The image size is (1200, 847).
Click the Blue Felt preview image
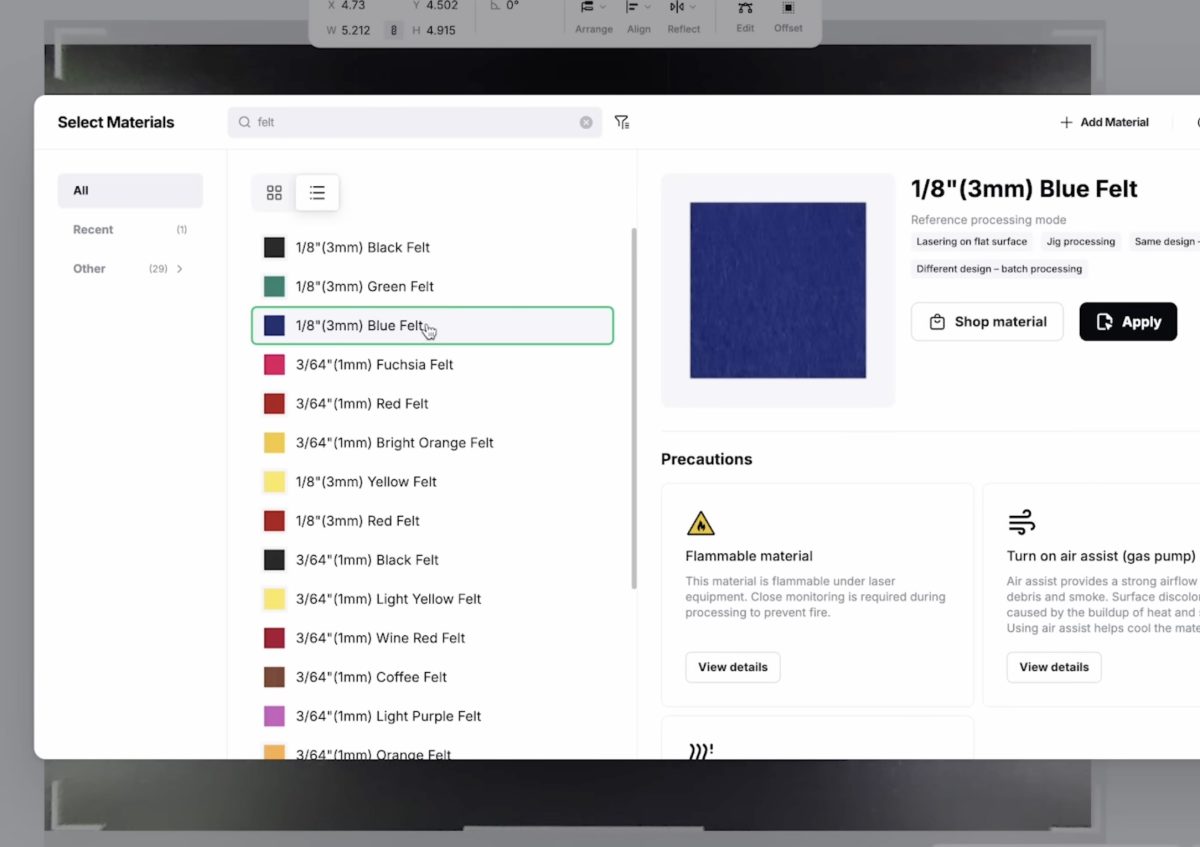[778, 290]
